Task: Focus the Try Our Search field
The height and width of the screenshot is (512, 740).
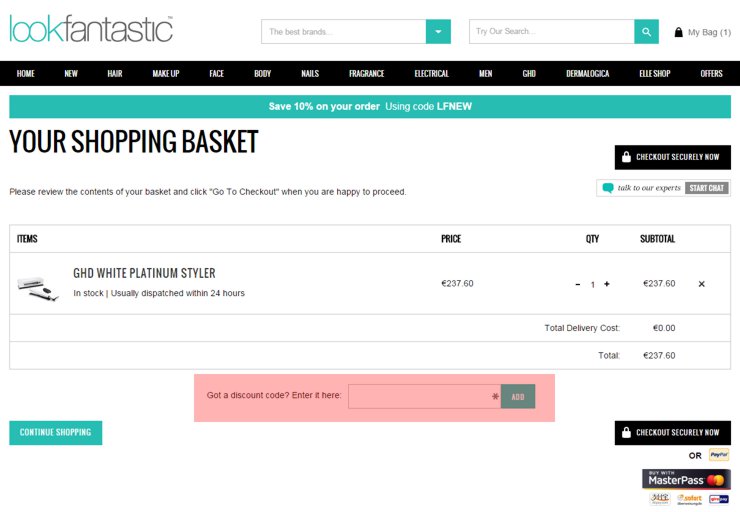Action: [x=551, y=32]
